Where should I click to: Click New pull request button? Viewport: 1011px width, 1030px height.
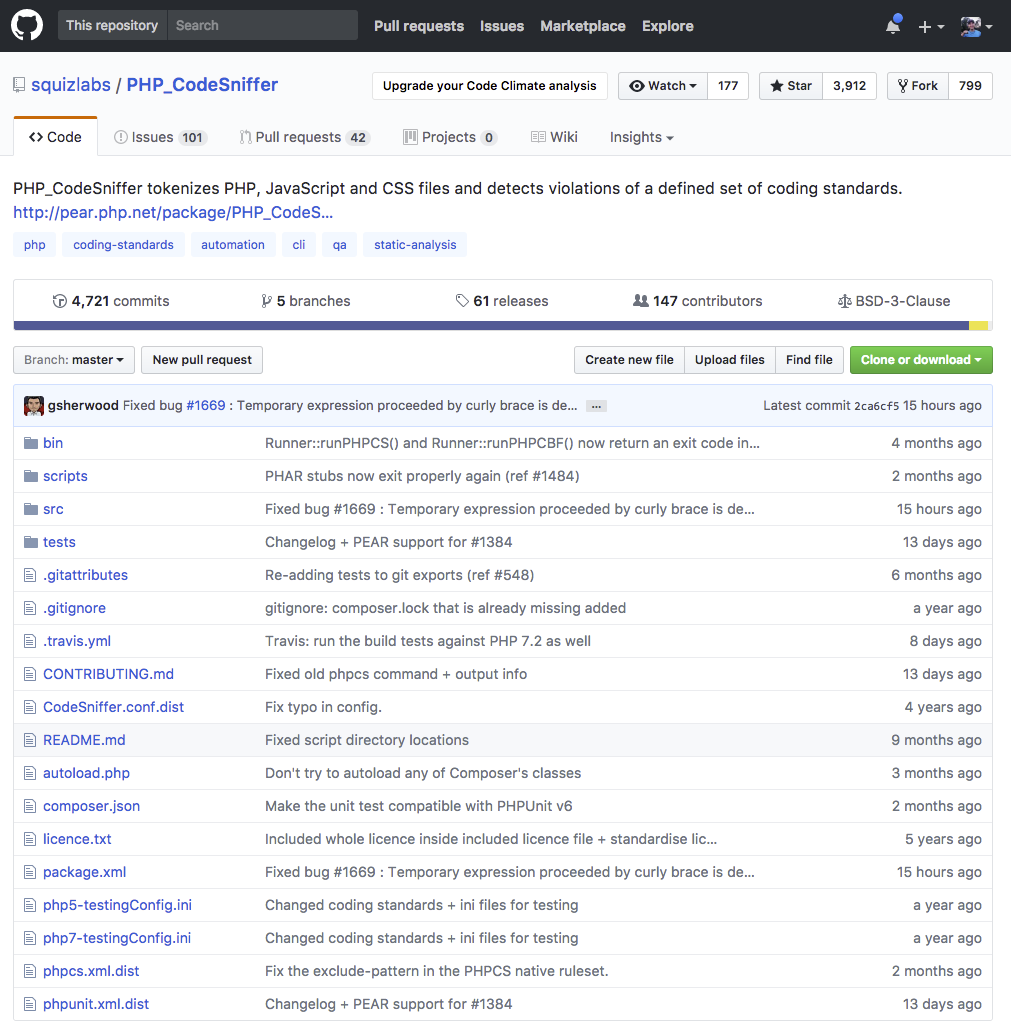pyautogui.click(x=202, y=360)
